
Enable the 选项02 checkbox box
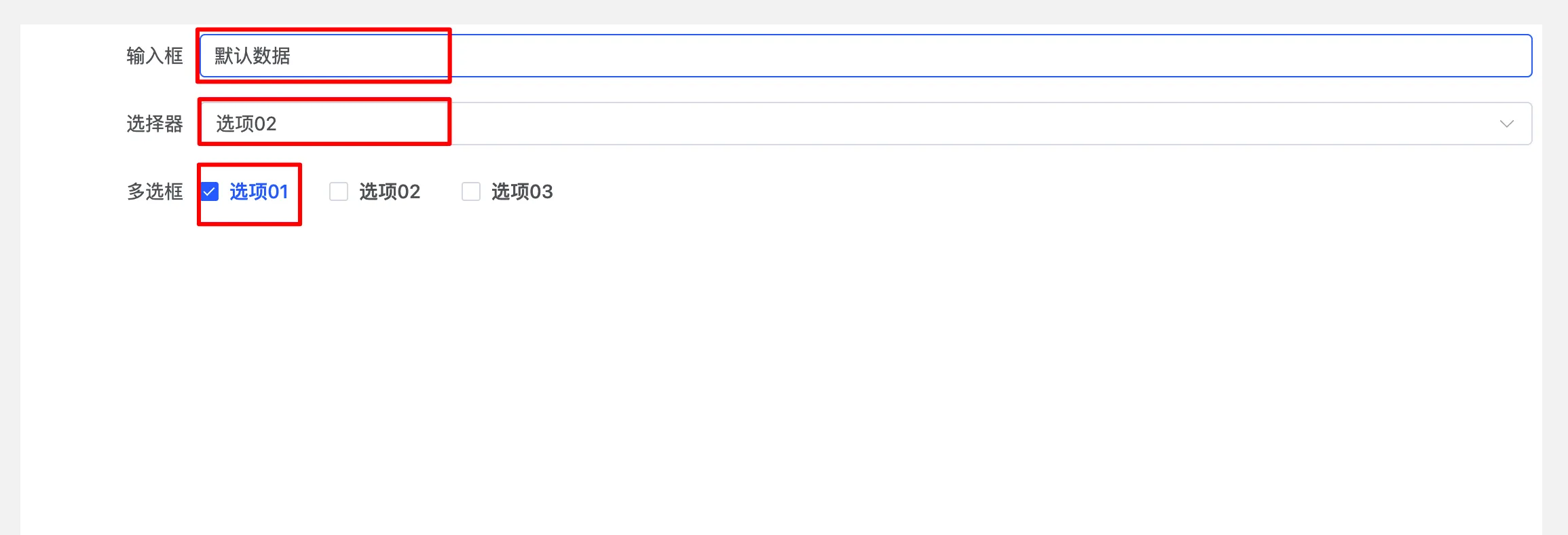[x=339, y=192]
